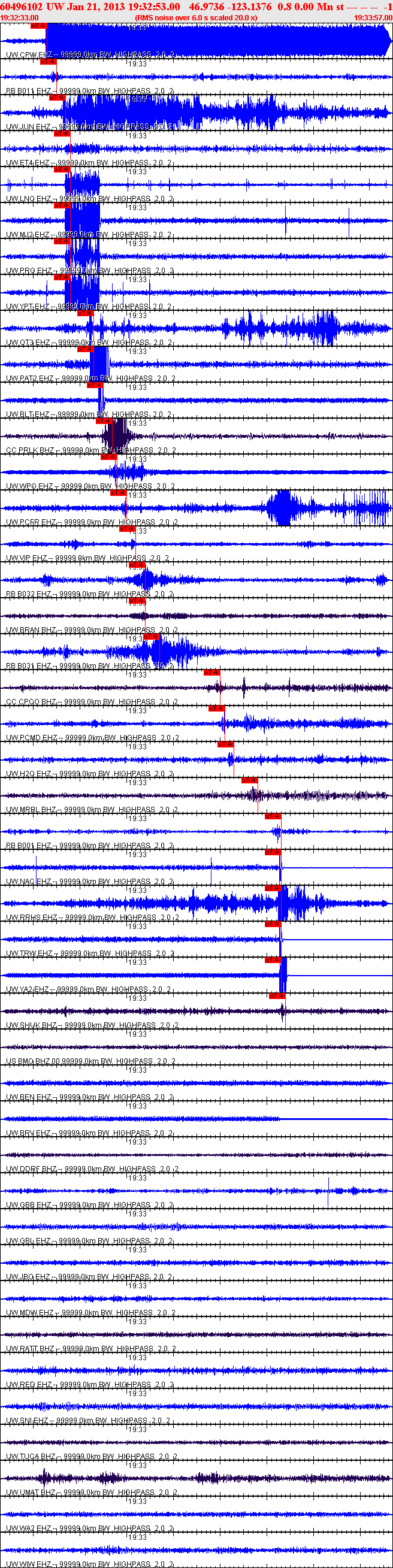Select the UW.OT3.EHZ station label
Viewport: 393px width, 1568px height.
tap(29, 342)
